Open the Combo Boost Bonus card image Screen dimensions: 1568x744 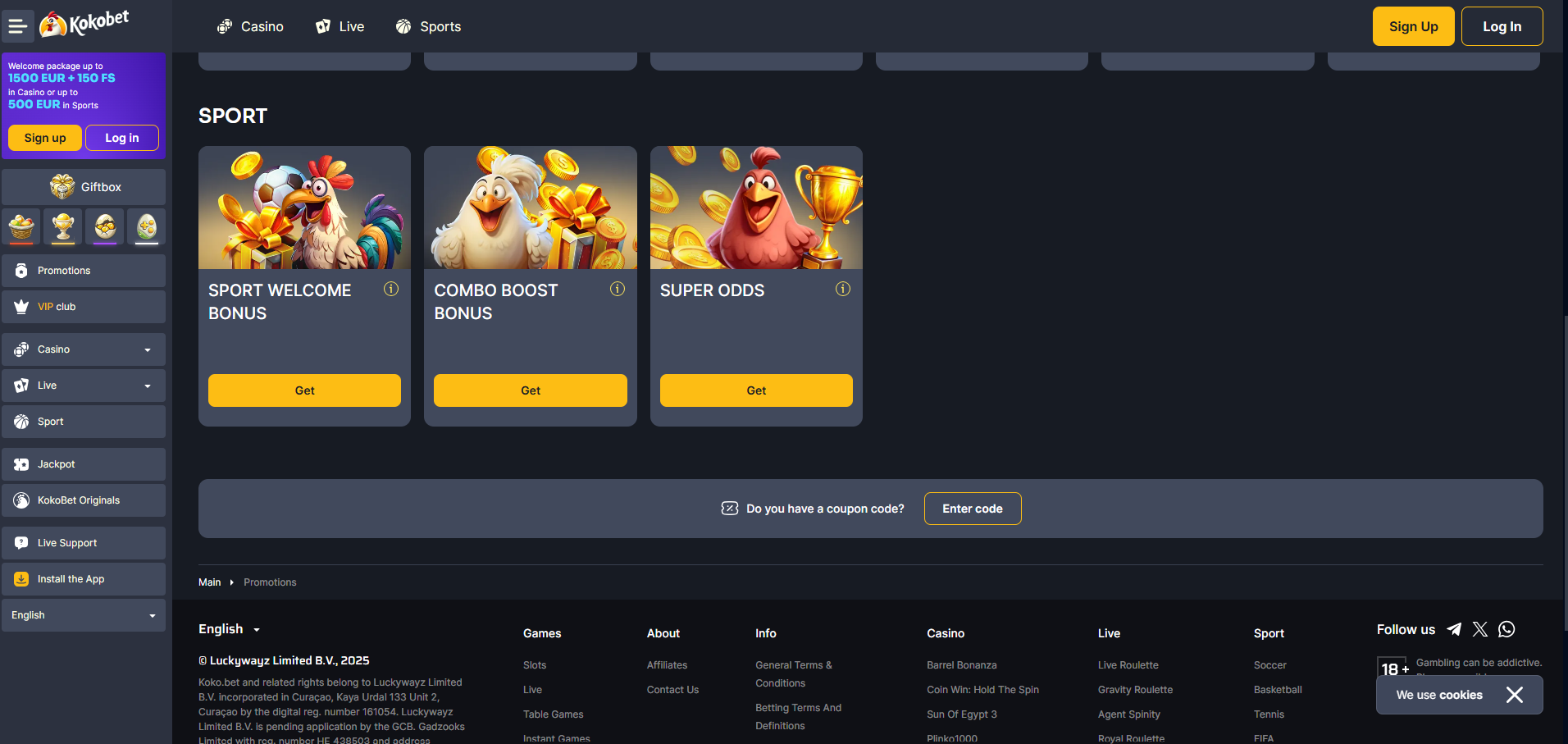tap(531, 208)
